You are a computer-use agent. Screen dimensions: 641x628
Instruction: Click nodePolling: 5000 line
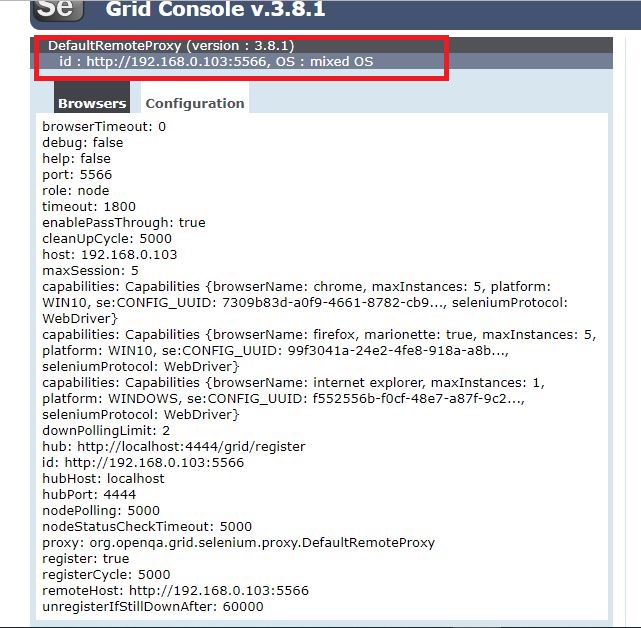click(x=101, y=510)
